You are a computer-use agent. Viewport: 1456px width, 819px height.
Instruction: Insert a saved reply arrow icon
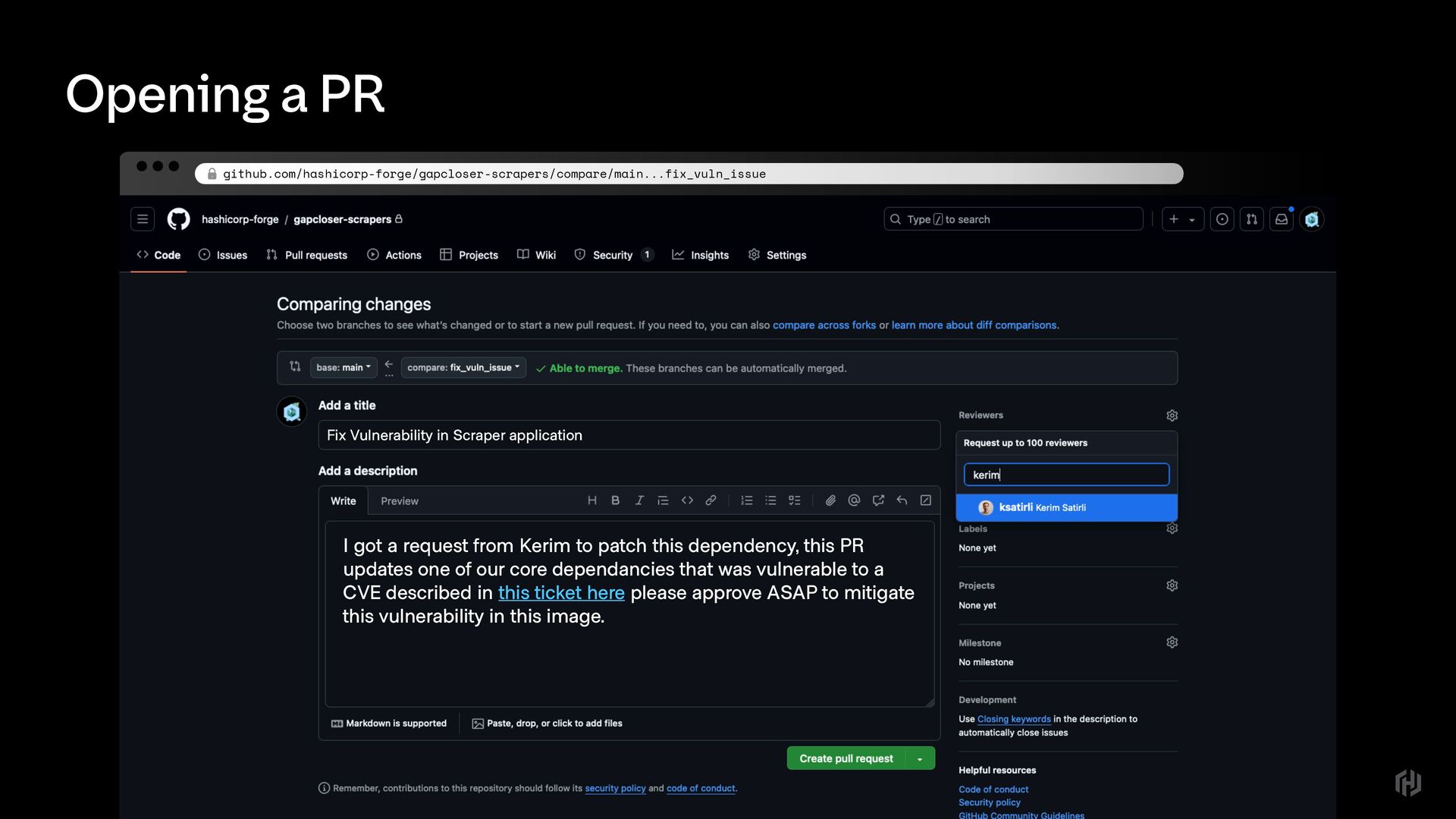[x=902, y=500]
